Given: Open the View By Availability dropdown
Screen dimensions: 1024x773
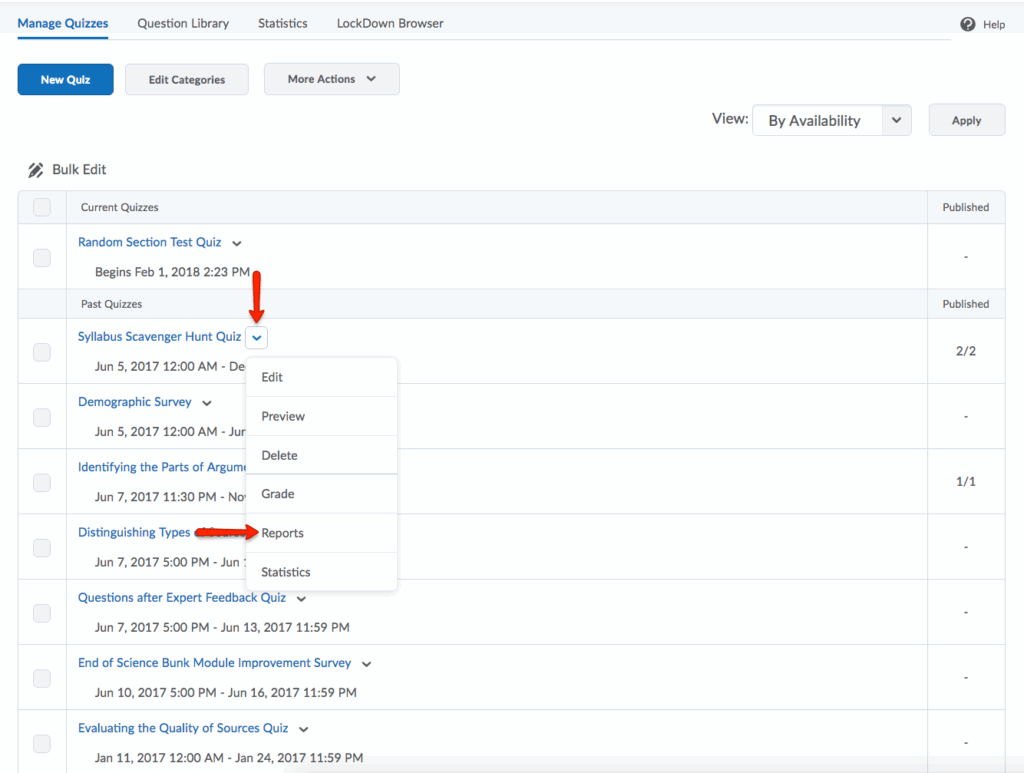Looking at the screenshot, I should 831,120.
